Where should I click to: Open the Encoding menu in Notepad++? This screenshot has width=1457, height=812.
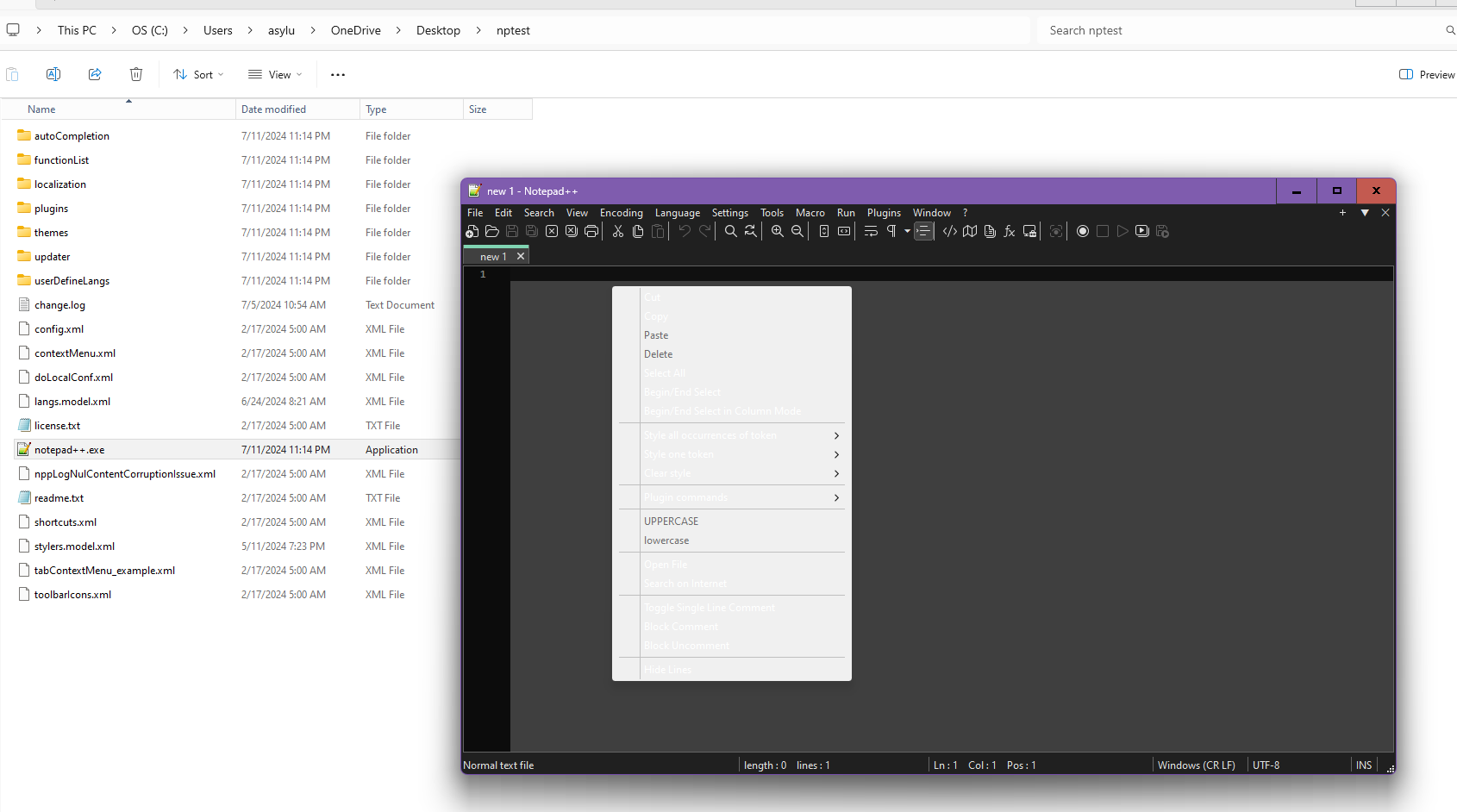click(x=622, y=213)
